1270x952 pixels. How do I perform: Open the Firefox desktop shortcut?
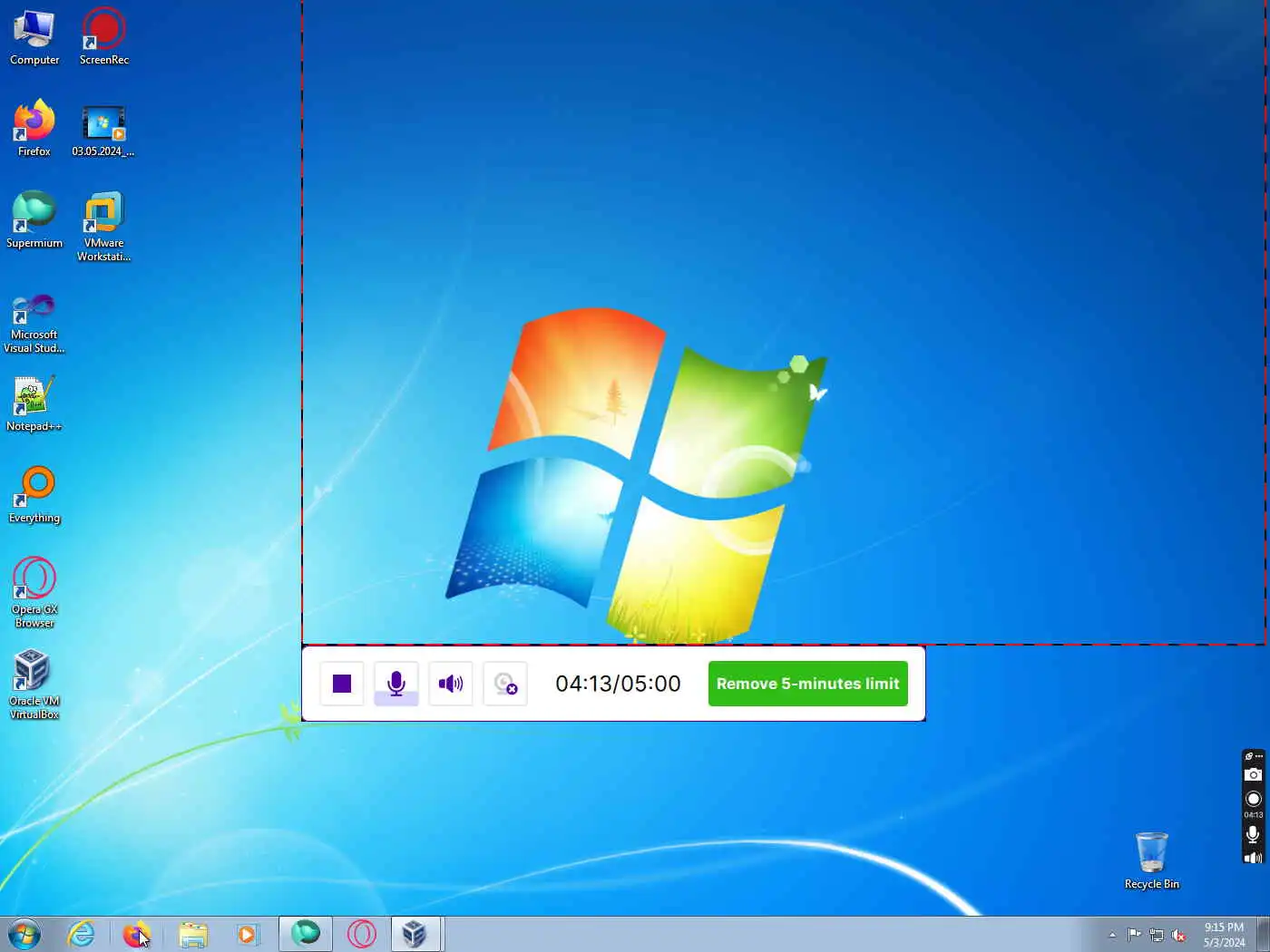pos(34,128)
